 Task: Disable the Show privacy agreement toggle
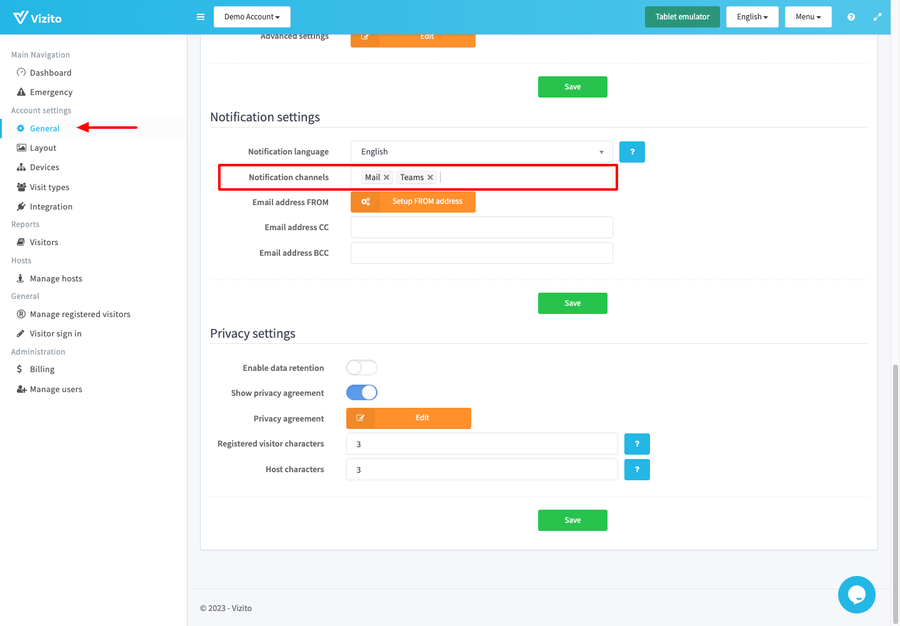[x=361, y=392]
